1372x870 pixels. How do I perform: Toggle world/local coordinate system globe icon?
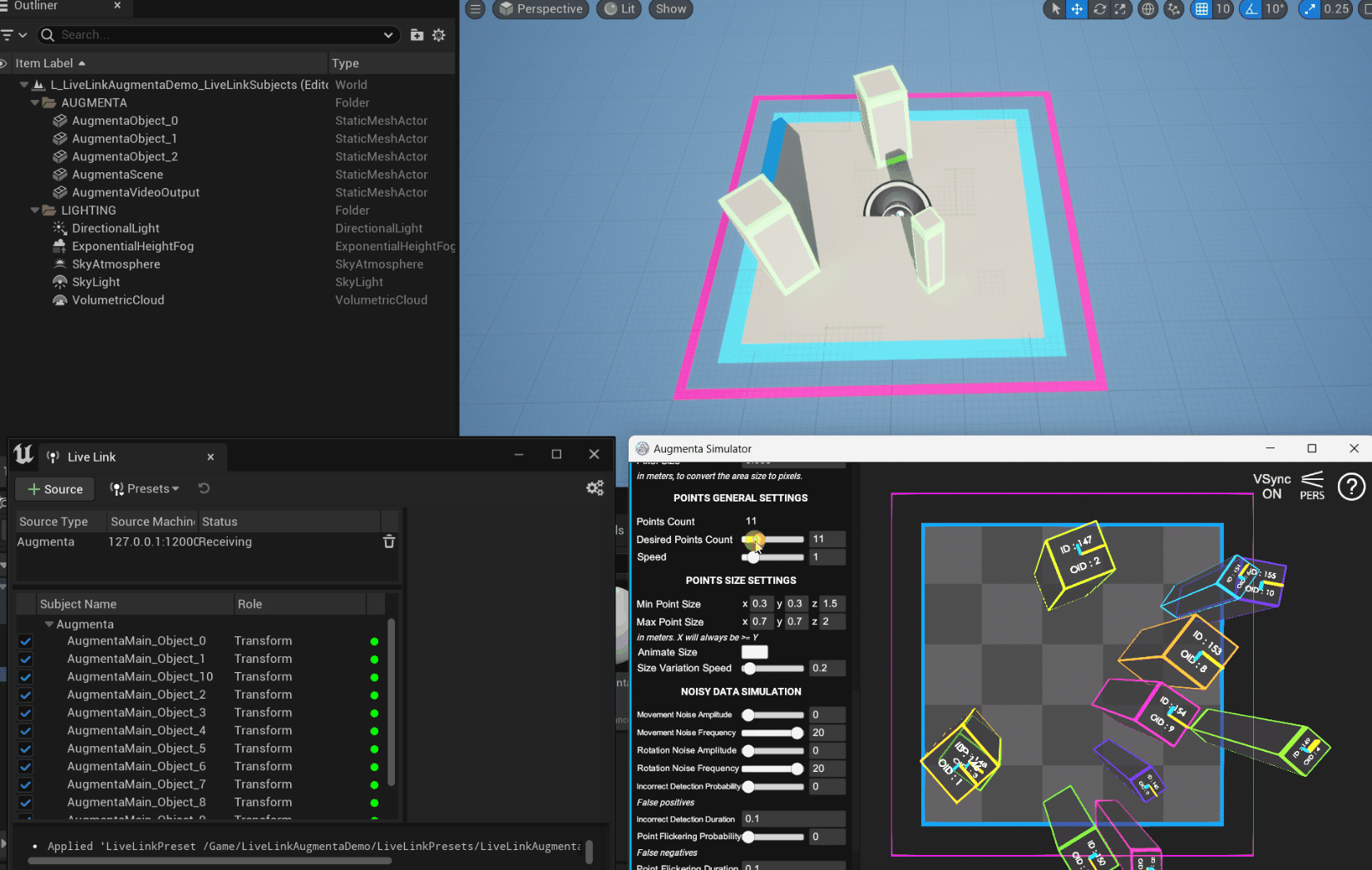click(x=1147, y=9)
